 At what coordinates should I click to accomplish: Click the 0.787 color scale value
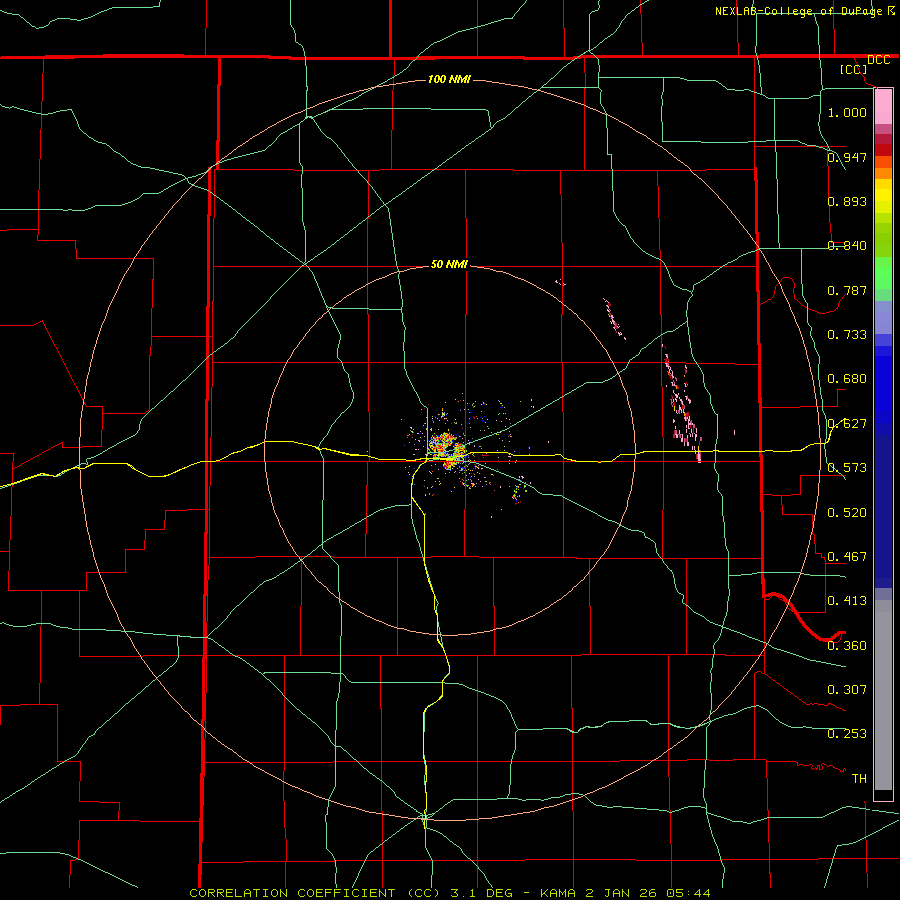click(x=847, y=290)
